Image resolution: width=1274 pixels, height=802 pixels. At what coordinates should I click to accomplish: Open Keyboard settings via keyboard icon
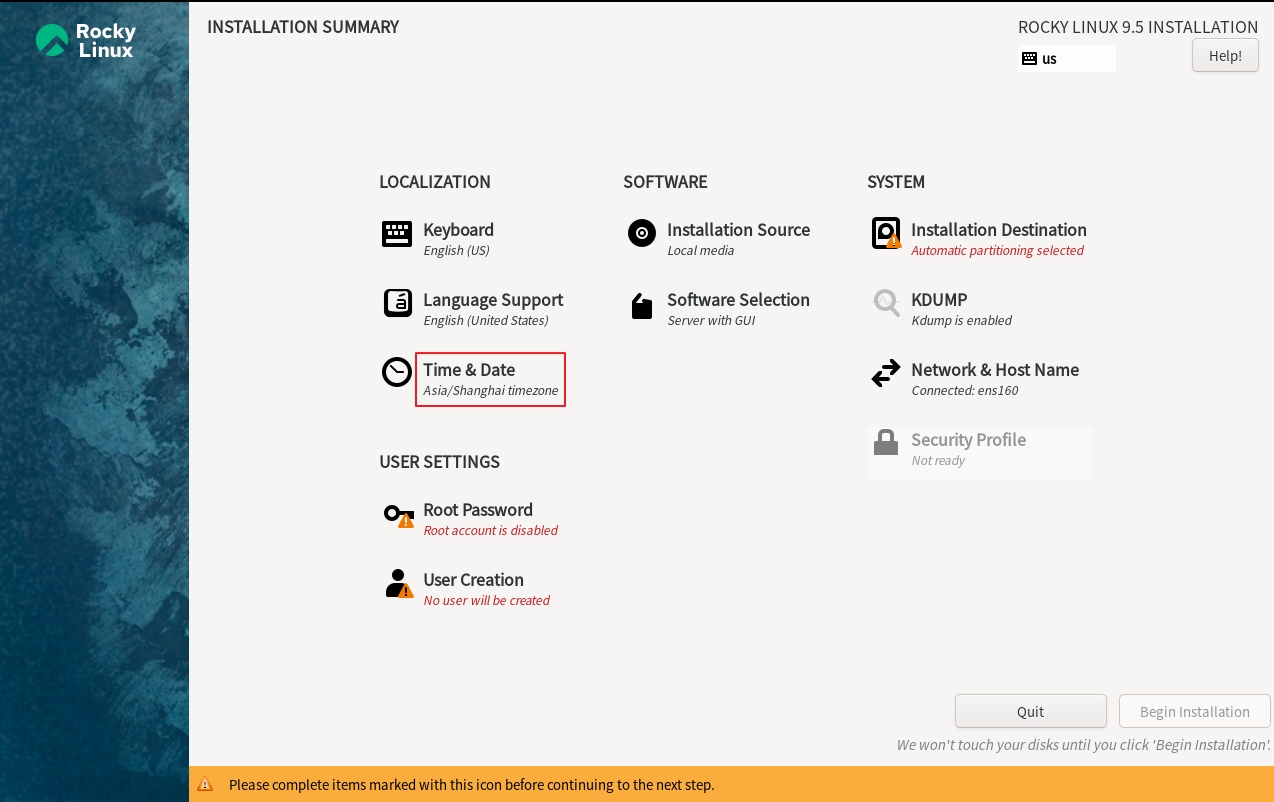(397, 234)
